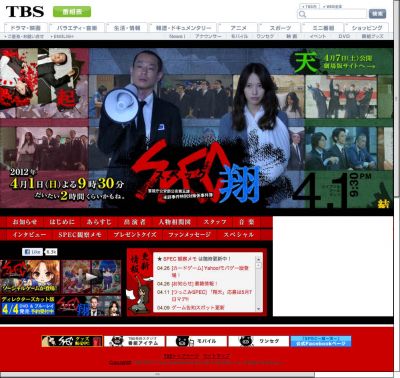
Task: Follow the アナウンサー sub-navigation link
Action: tap(208, 36)
